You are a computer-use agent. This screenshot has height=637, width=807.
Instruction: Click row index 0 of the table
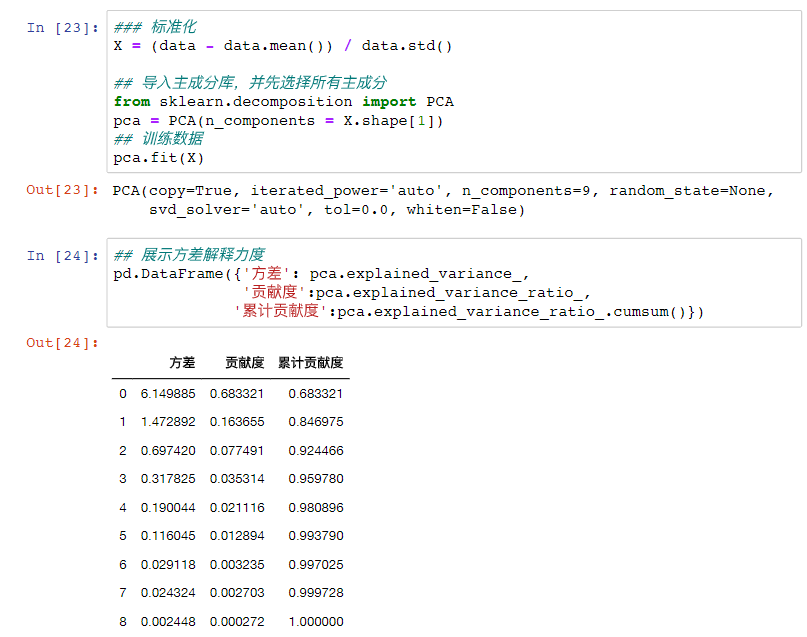point(122,394)
